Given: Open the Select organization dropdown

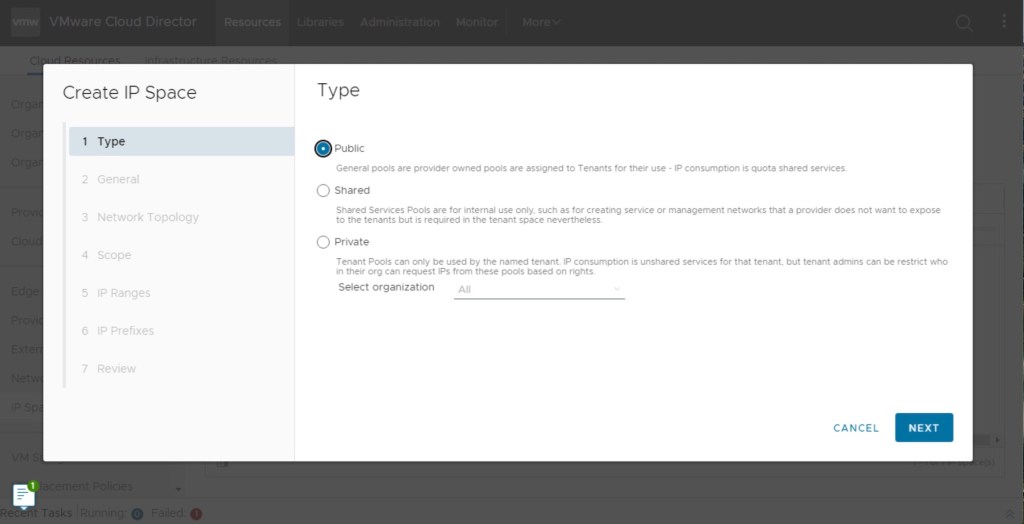Looking at the screenshot, I should coord(539,290).
